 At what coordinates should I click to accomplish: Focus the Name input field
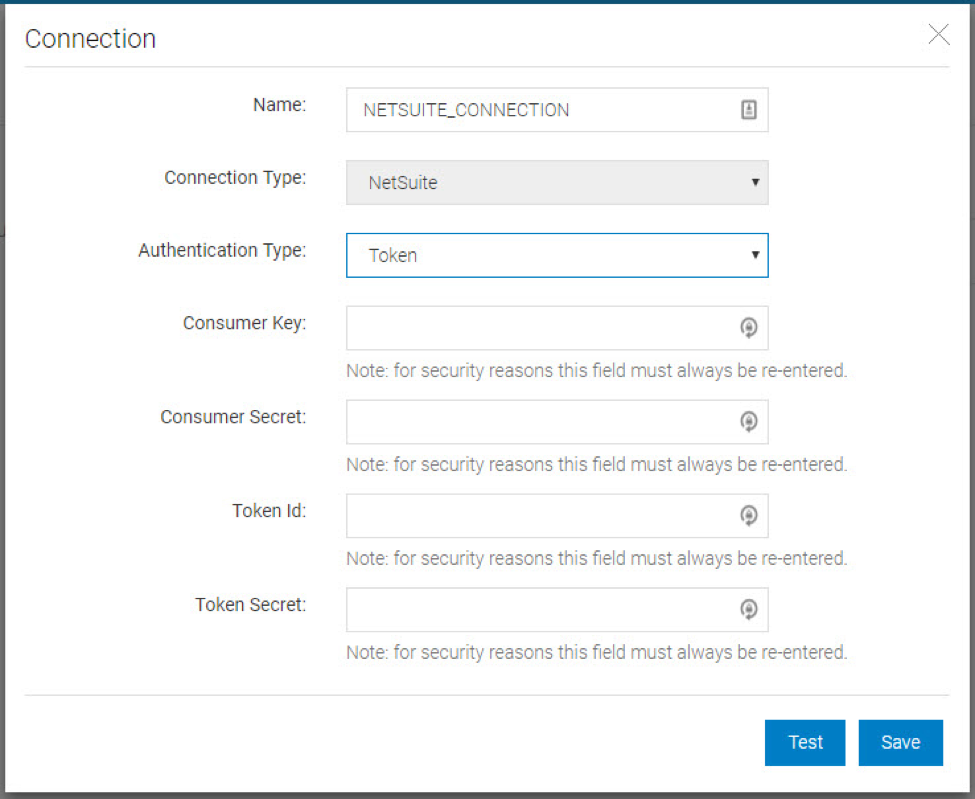(557, 109)
